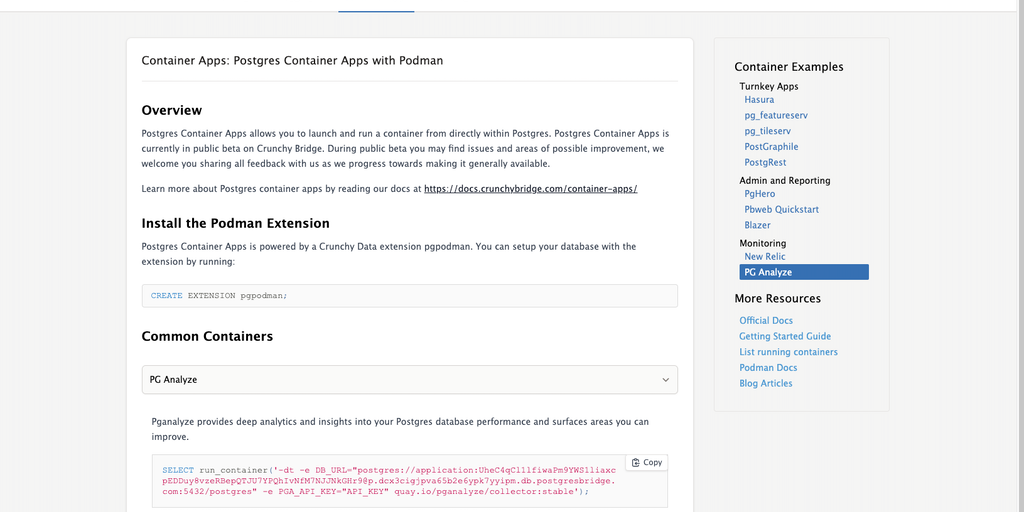This screenshot has height=512, width=1024.
Task: Click the Copy button on code block
Action: (x=646, y=462)
